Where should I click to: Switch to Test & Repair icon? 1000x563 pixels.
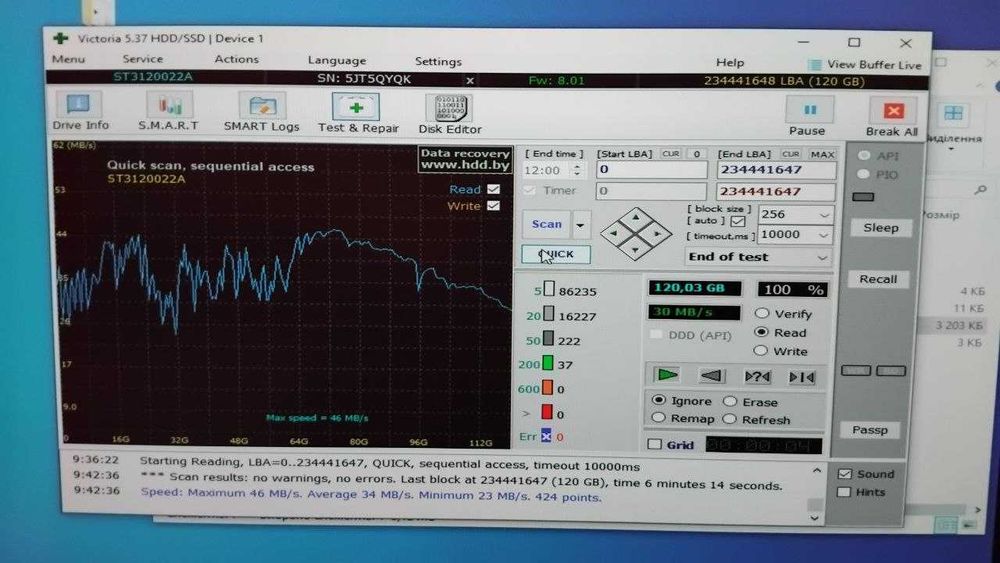tap(356, 107)
